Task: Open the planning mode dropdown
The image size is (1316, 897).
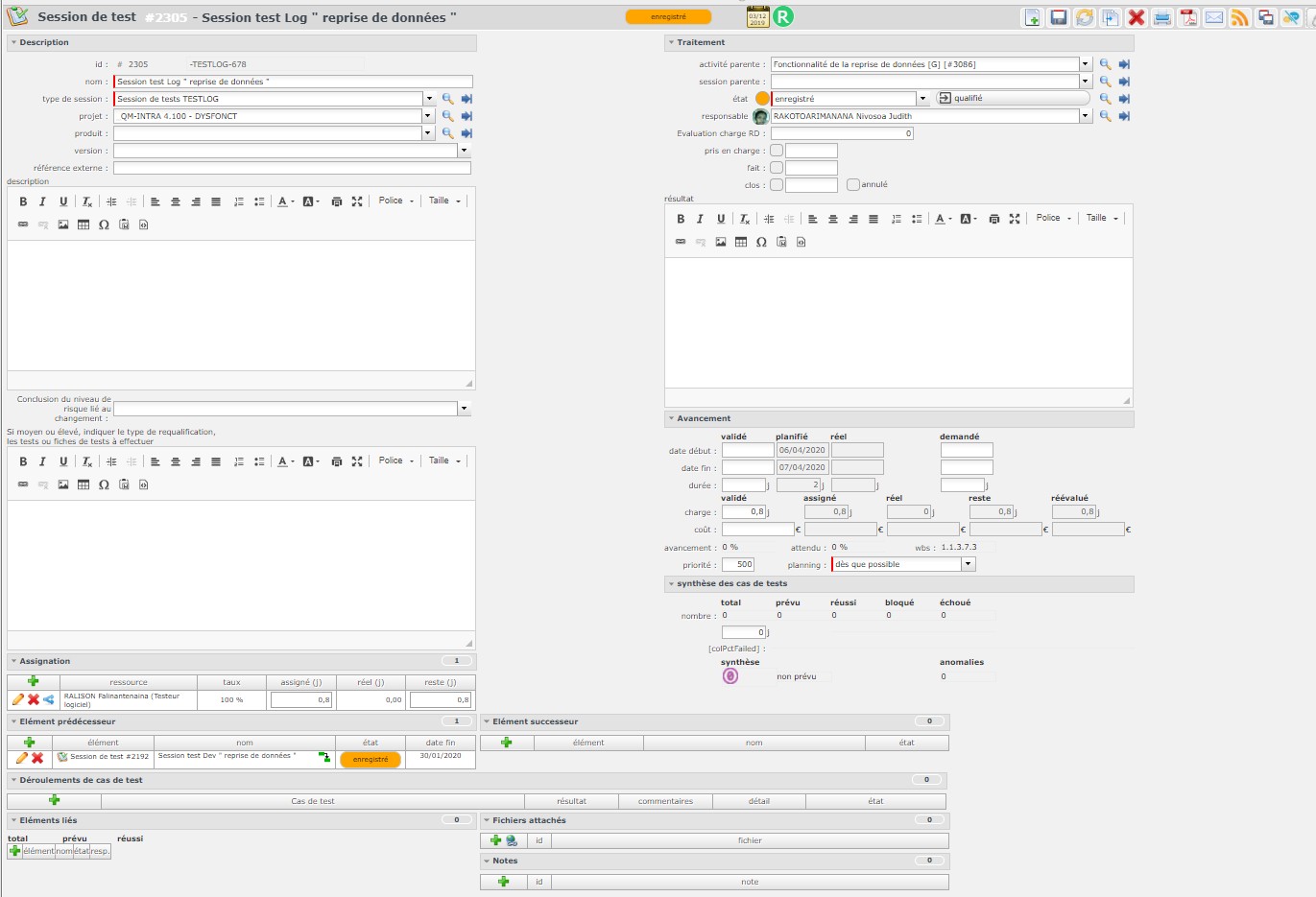Action: 969,564
